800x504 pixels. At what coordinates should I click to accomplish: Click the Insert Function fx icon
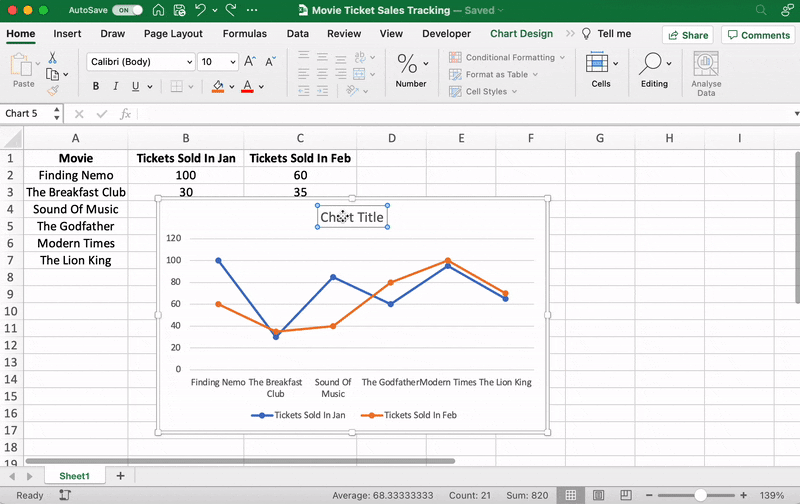coord(125,114)
